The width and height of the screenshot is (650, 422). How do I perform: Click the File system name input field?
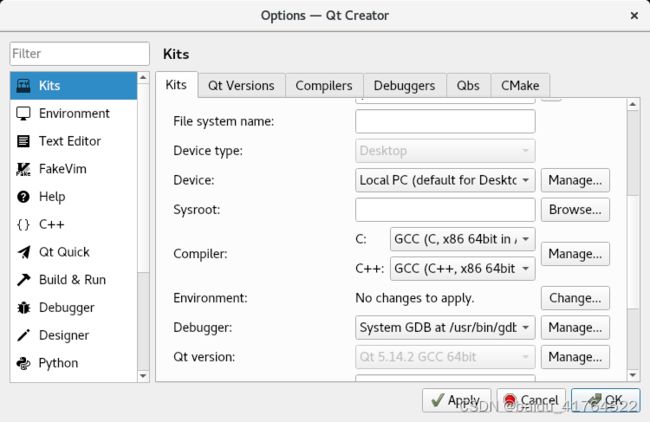click(x=445, y=121)
